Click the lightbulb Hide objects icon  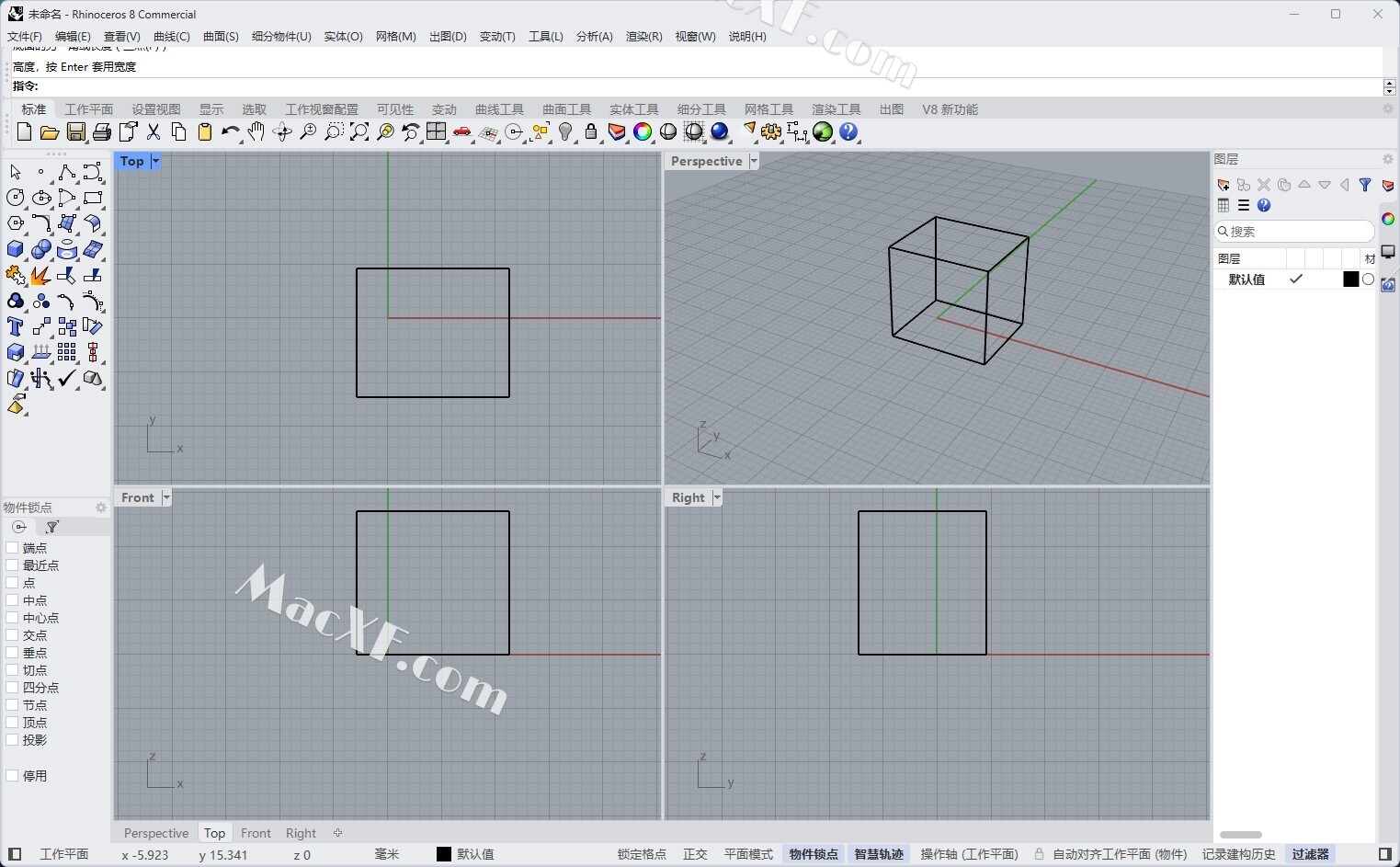(565, 131)
